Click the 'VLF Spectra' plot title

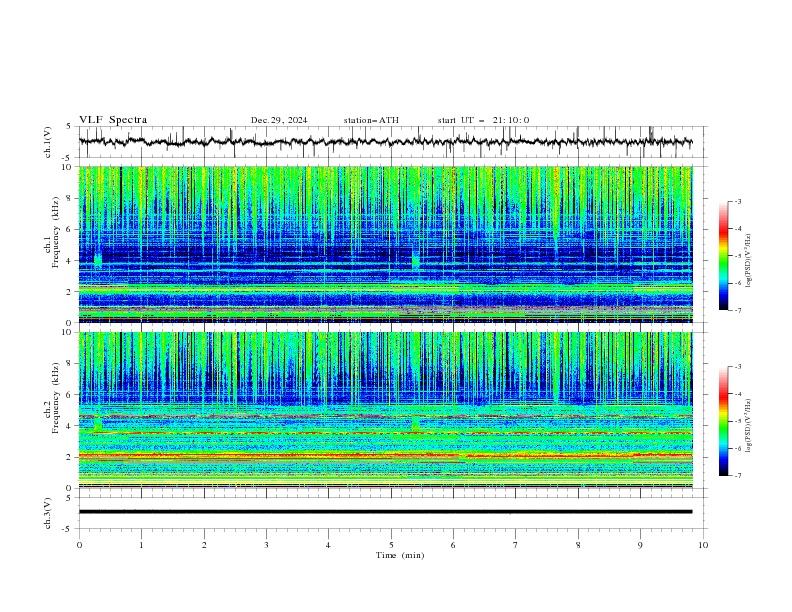(x=113, y=120)
